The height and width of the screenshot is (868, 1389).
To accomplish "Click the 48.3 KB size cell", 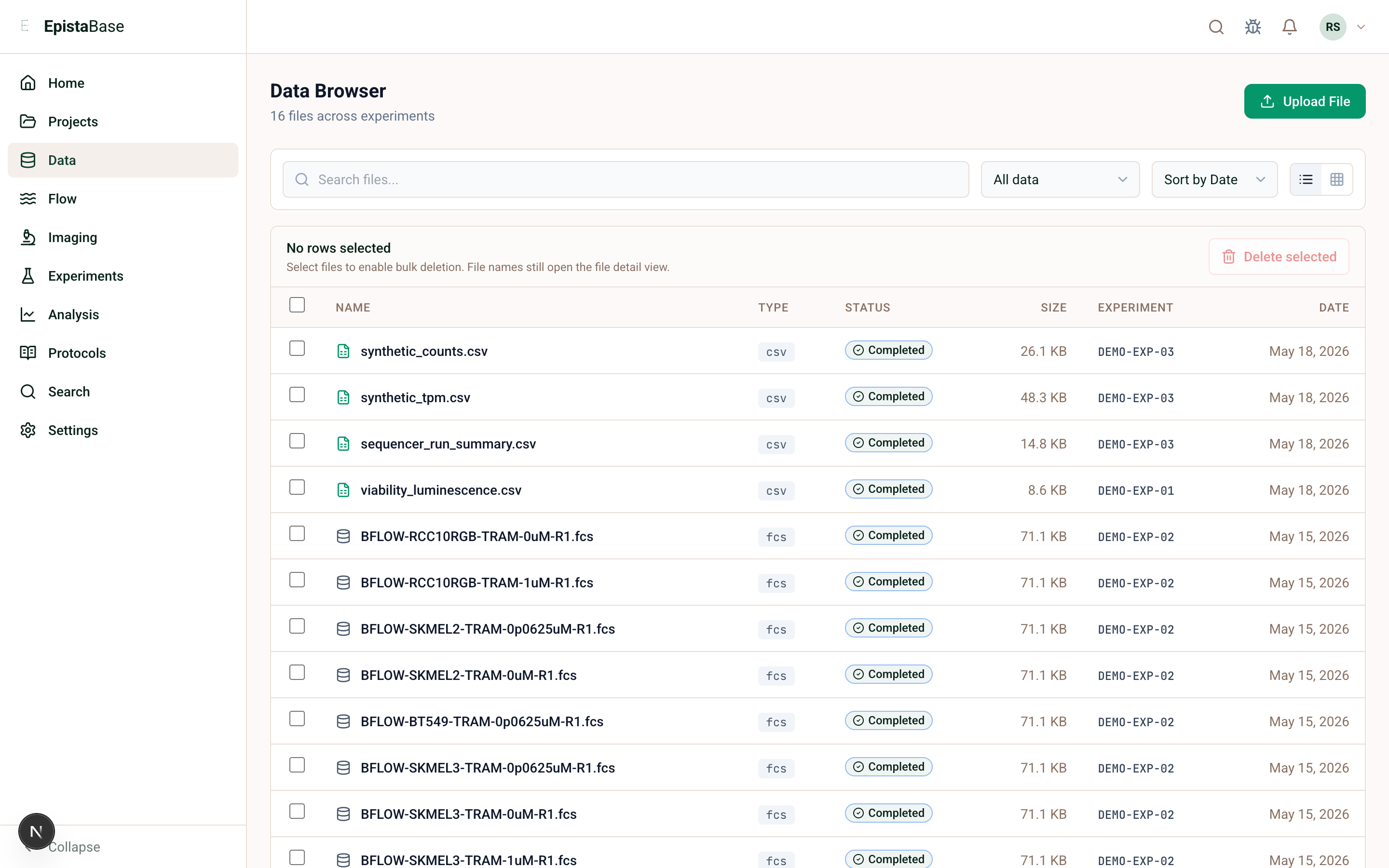I will pyautogui.click(x=1043, y=397).
